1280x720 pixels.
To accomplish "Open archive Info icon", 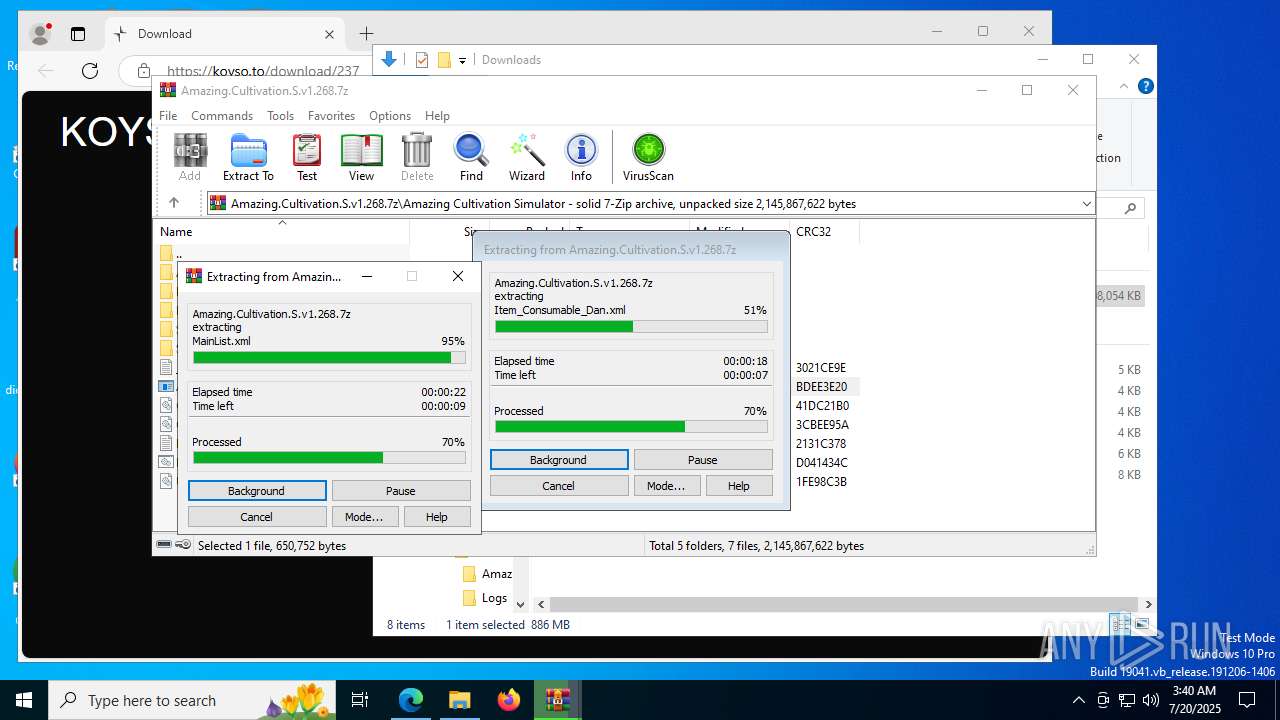I will (x=581, y=157).
